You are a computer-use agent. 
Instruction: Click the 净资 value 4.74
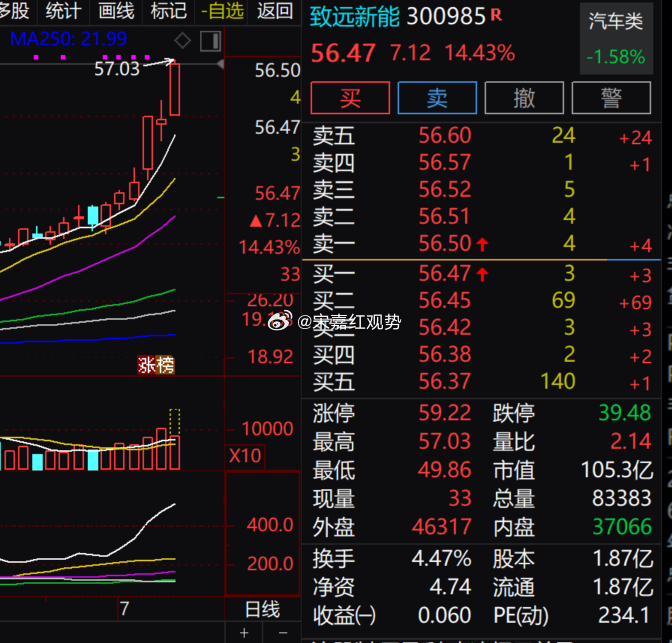[x=450, y=587]
